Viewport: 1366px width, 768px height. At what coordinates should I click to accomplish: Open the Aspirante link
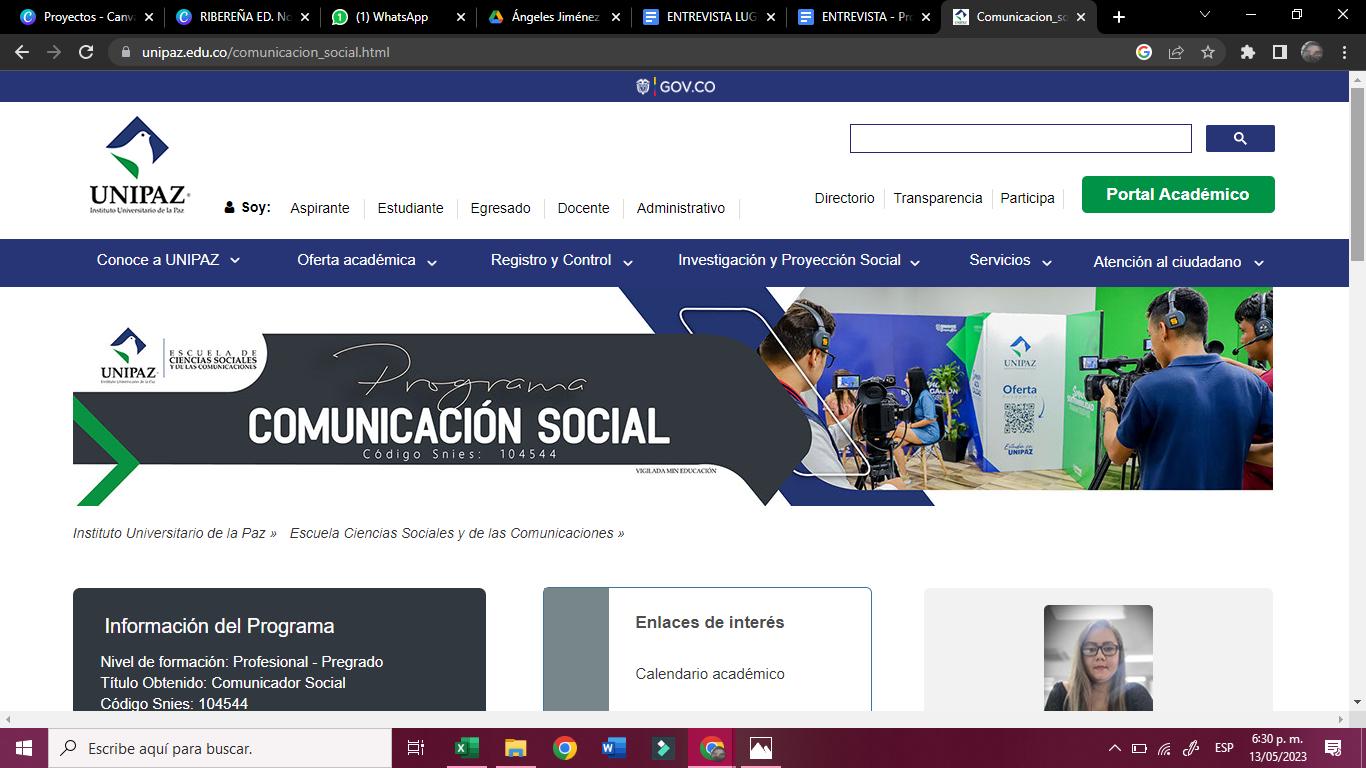(x=320, y=208)
